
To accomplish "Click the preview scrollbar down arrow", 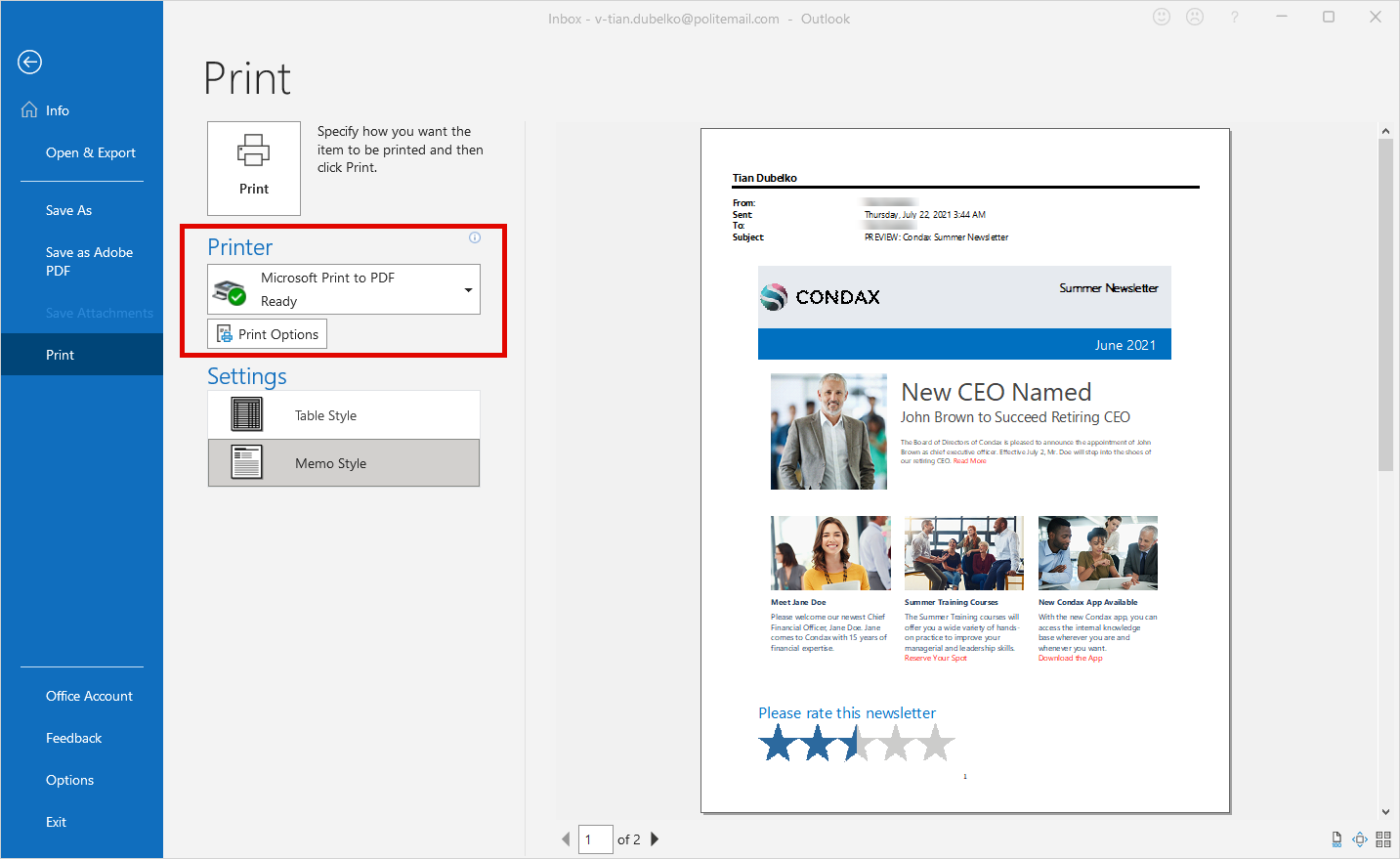I will pos(1385,812).
